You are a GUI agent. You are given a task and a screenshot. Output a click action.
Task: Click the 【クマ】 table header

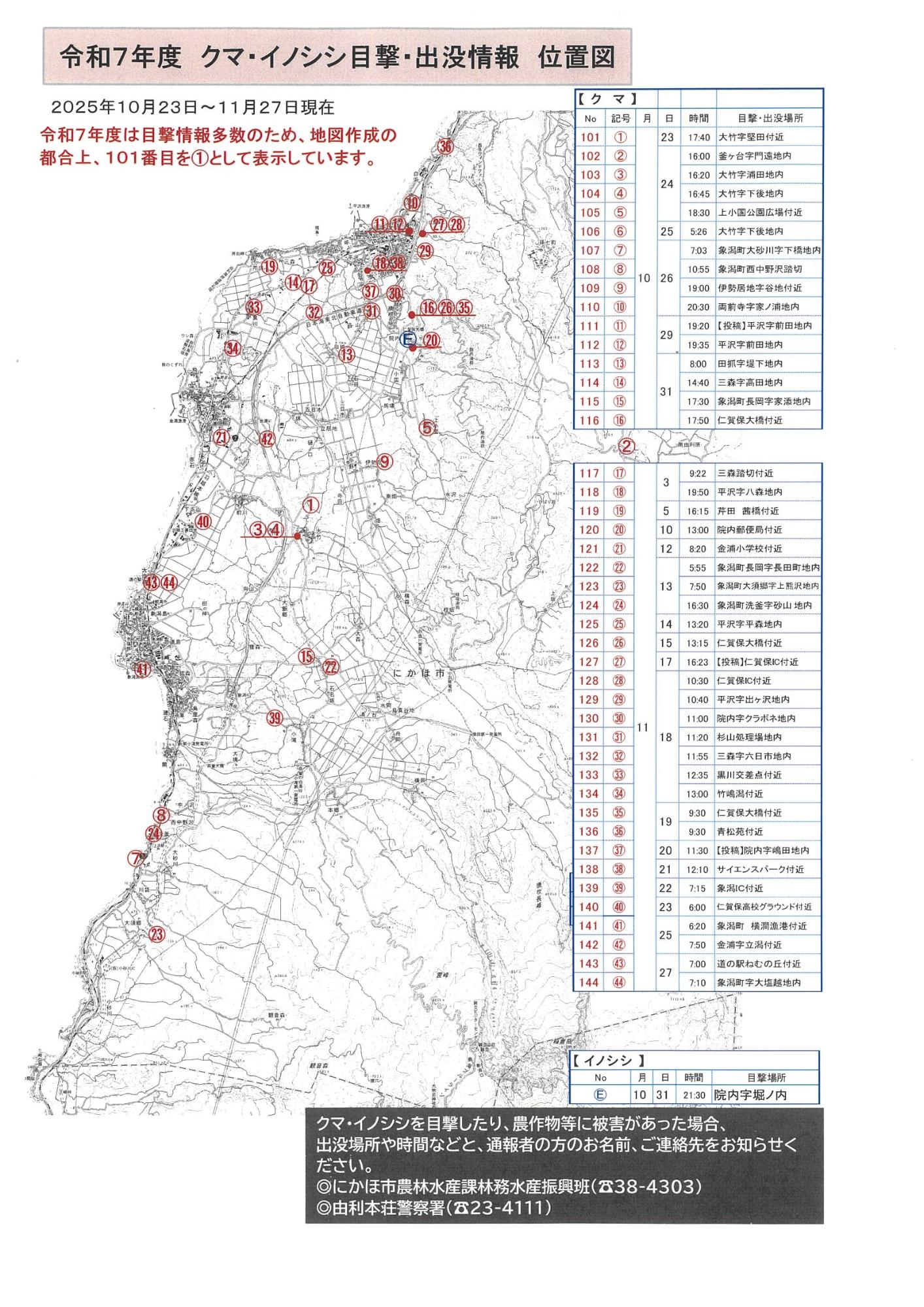599,99
